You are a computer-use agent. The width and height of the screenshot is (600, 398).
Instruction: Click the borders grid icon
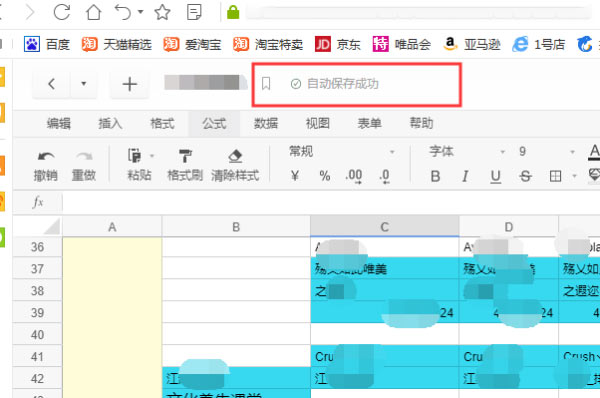point(555,176)
